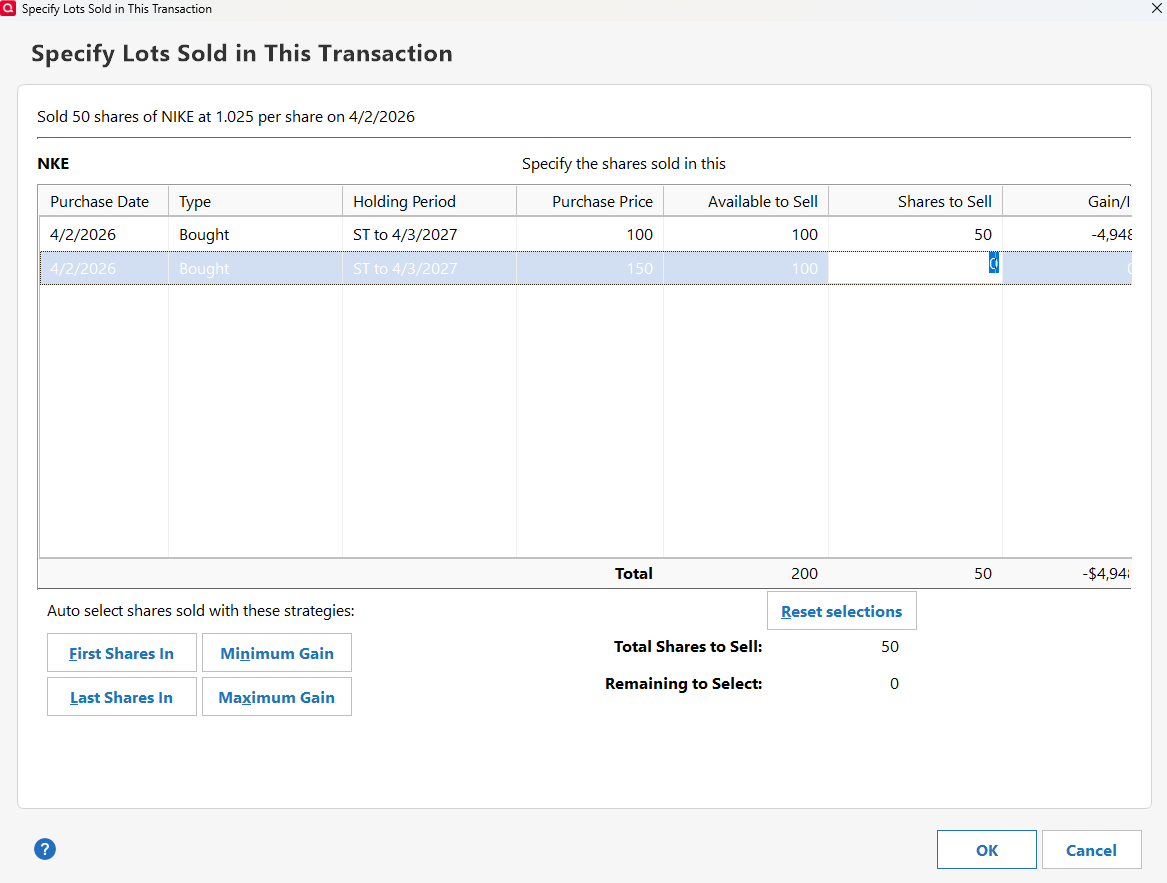
Task: Click the Purchase Price column header
Action: click(x=602, y=201)
